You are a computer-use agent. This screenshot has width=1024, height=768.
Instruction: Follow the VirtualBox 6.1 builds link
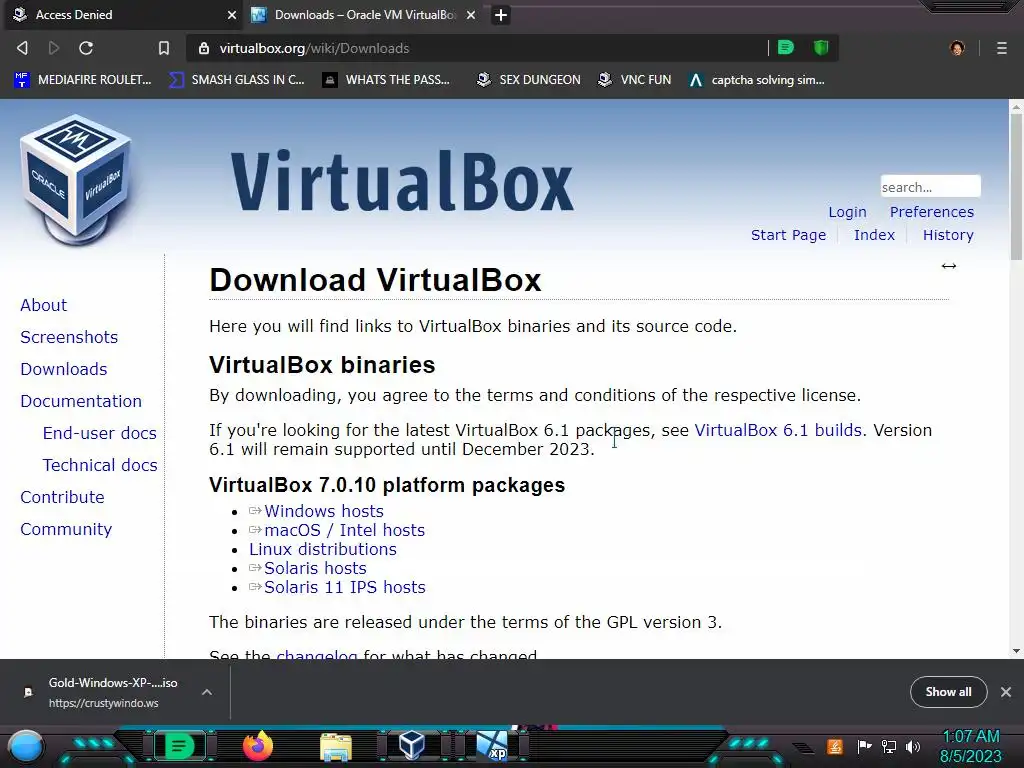[x=778, y=430]
